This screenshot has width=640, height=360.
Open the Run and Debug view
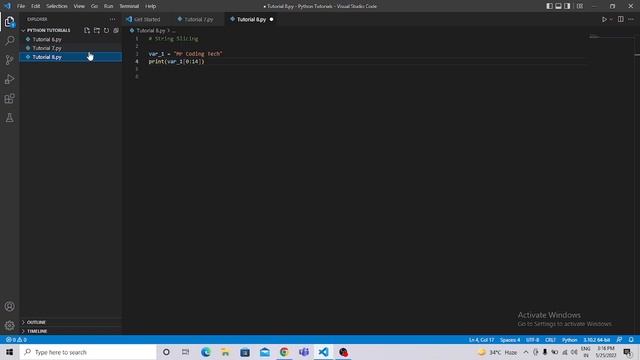(9, 79)
